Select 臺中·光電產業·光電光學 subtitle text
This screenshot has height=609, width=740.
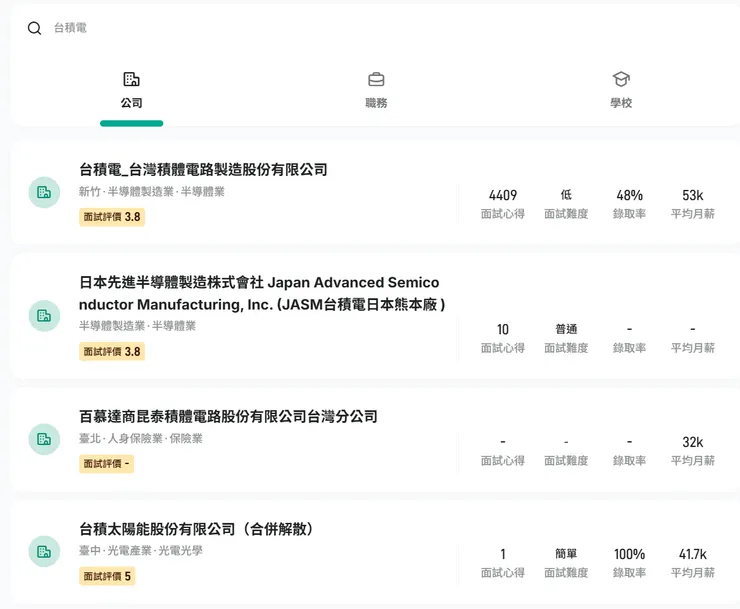[x=141, y=550]
